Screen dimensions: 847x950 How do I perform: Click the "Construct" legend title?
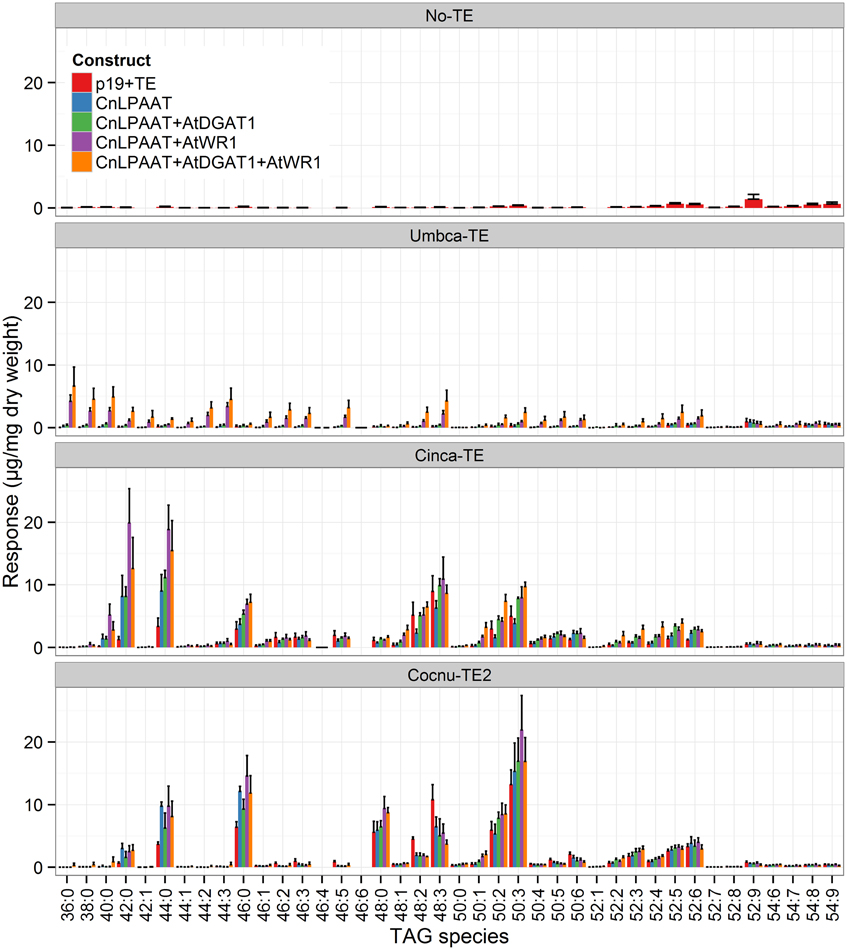coord(111,60)
